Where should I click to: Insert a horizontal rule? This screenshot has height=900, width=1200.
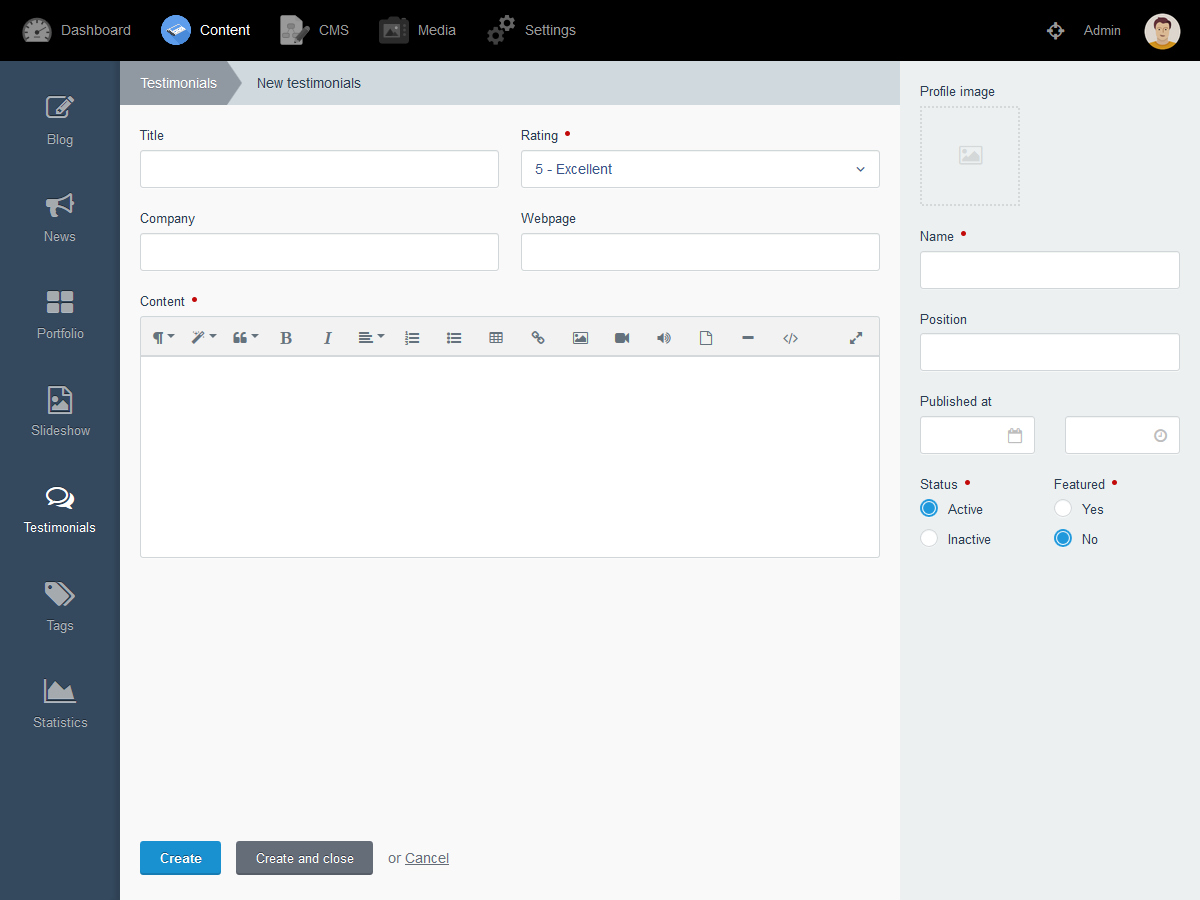tap(748, 338)
